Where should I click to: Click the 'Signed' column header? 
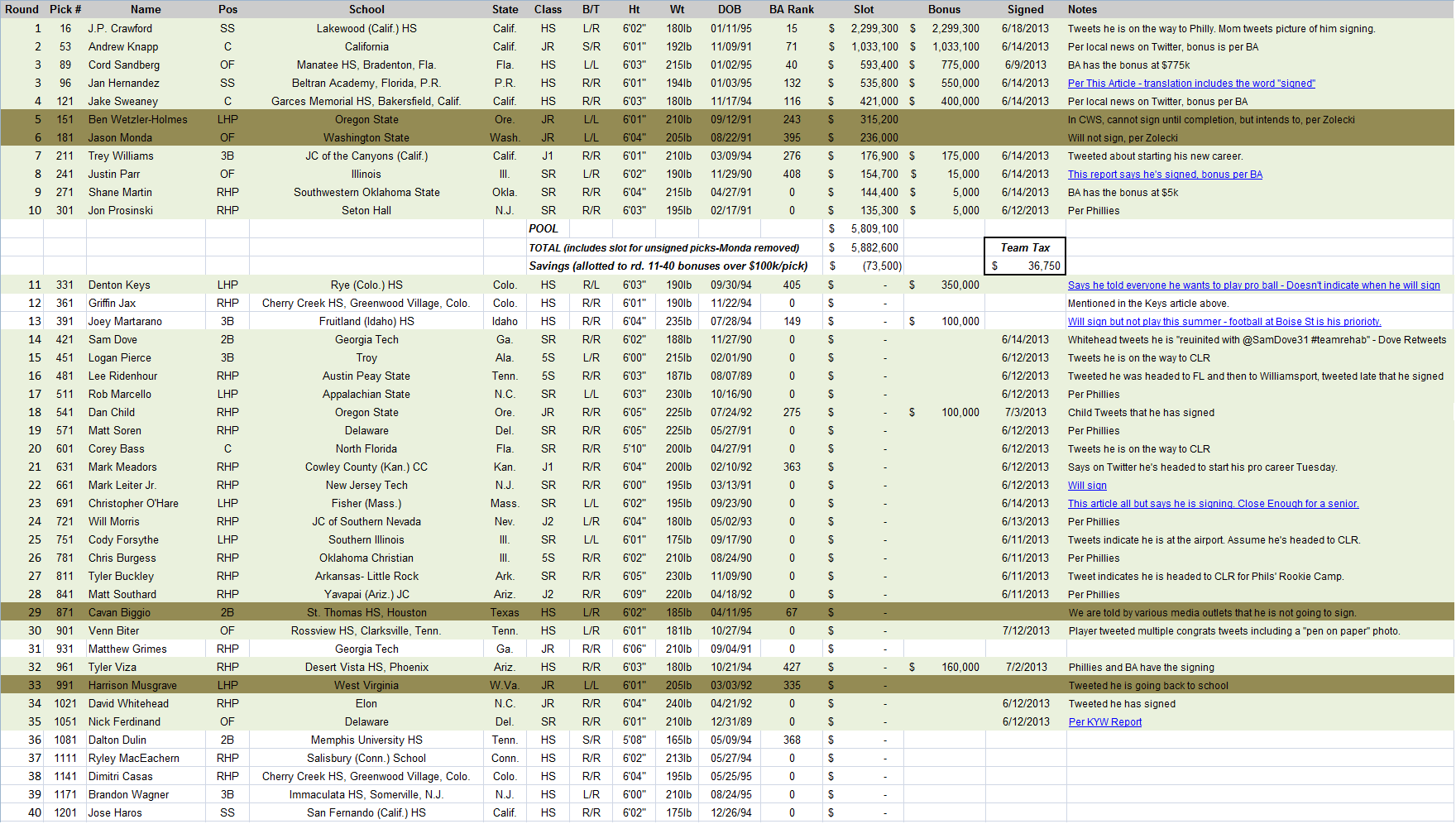tap(1025, 9)
